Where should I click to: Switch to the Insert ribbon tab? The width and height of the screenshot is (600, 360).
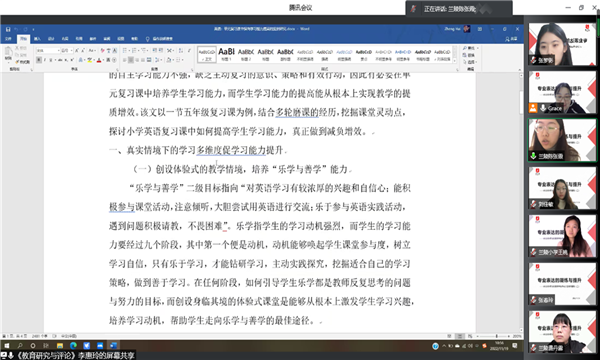[x=37, y=39]
